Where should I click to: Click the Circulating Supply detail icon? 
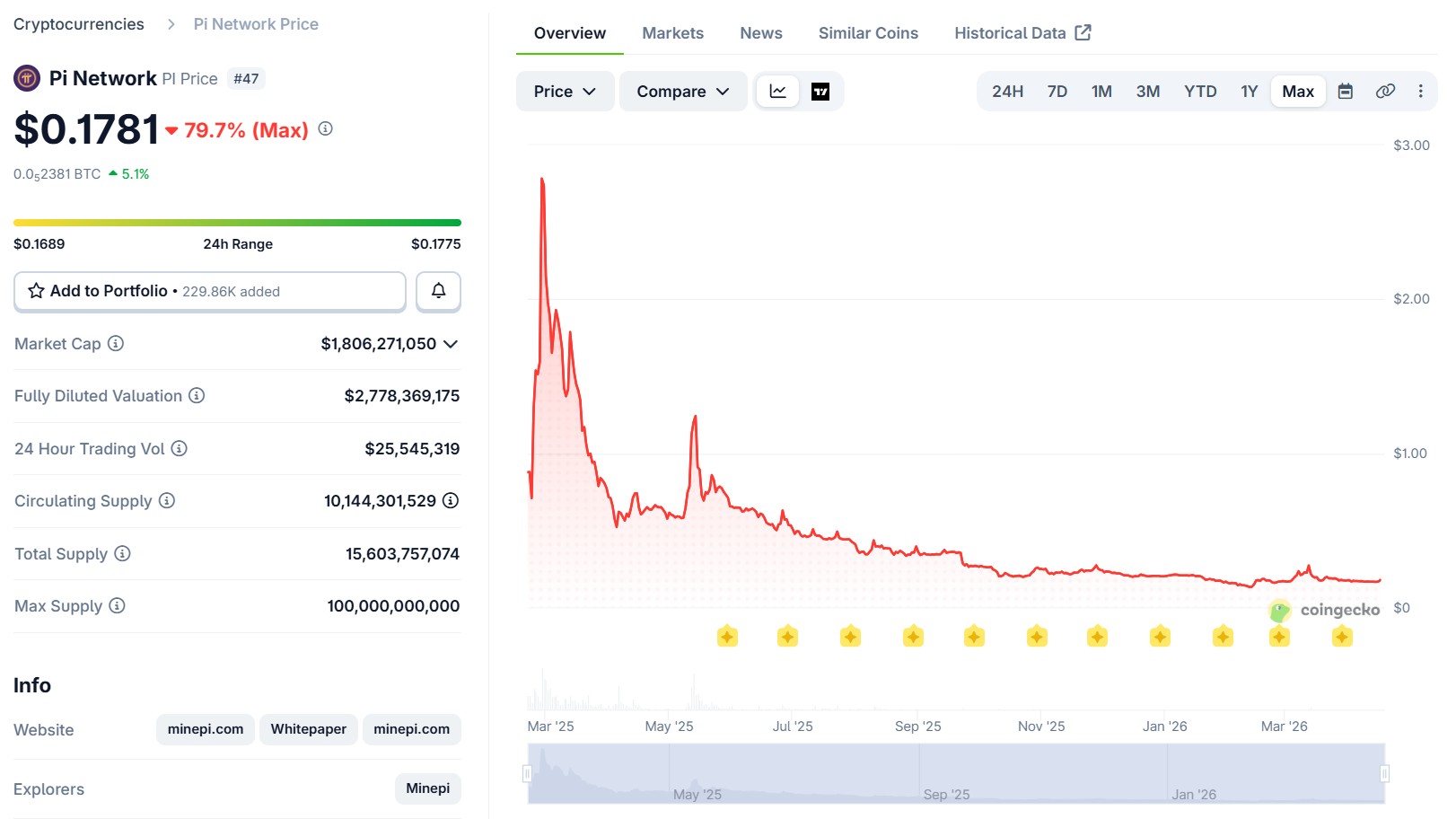451,501
